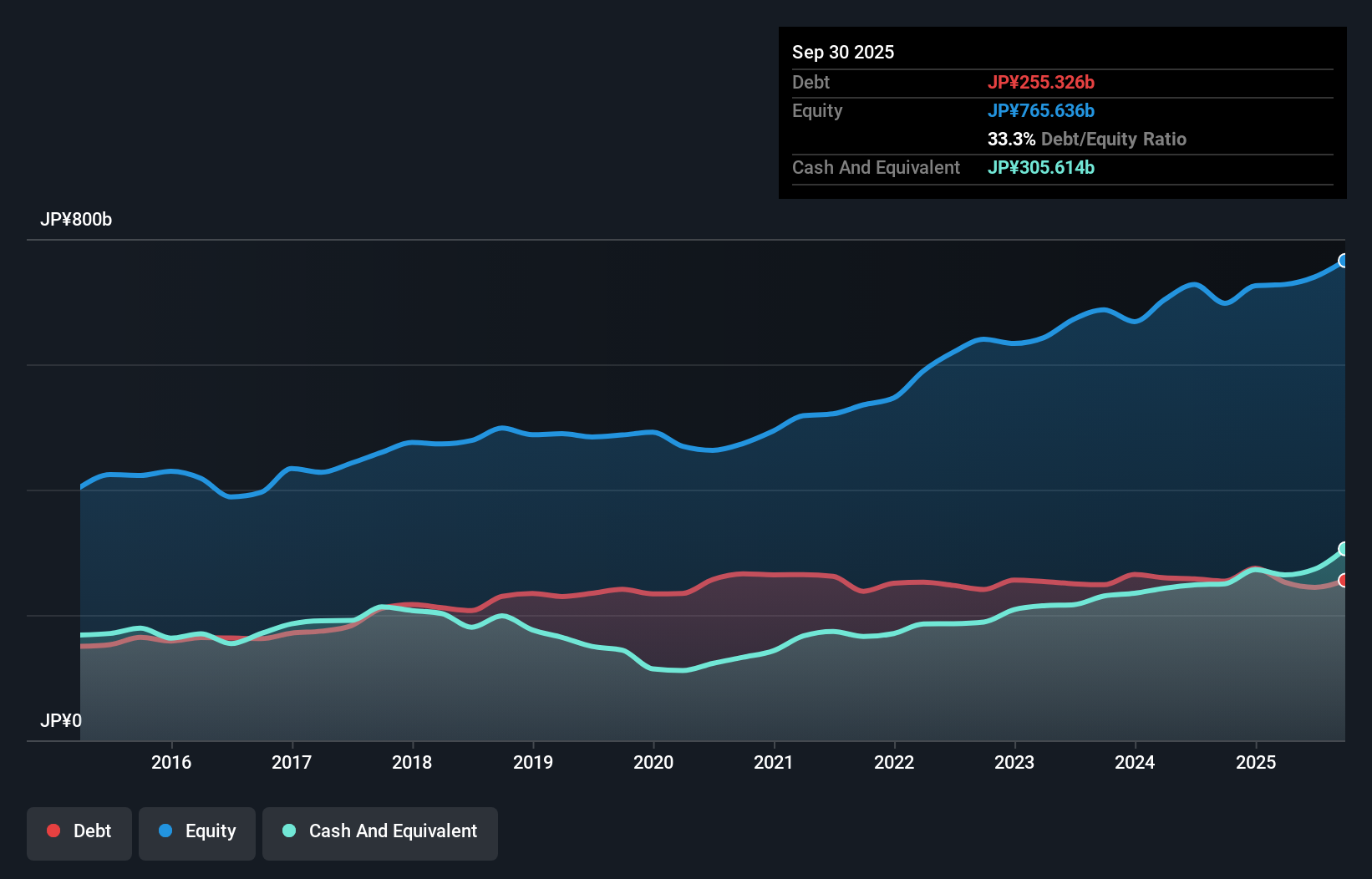The width and height of the screenshot is (1372, 879).
Task: Click the 2018 x-axis label
Action: click(x=412, y=762)
